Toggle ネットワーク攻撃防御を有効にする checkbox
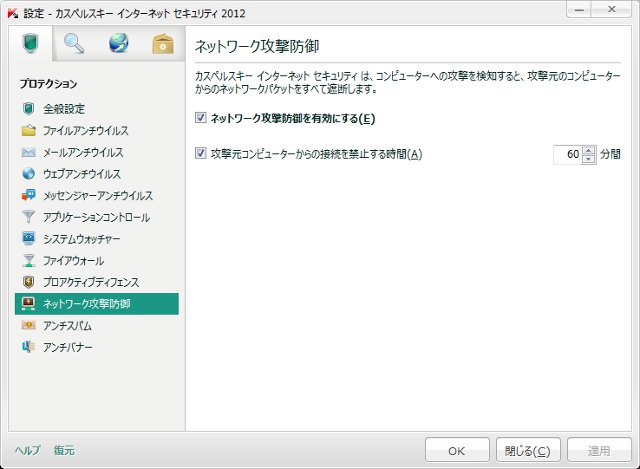Image resolution: width=640 pixels, height=469 pixels. pyautogui.click(x=200, y=118)
